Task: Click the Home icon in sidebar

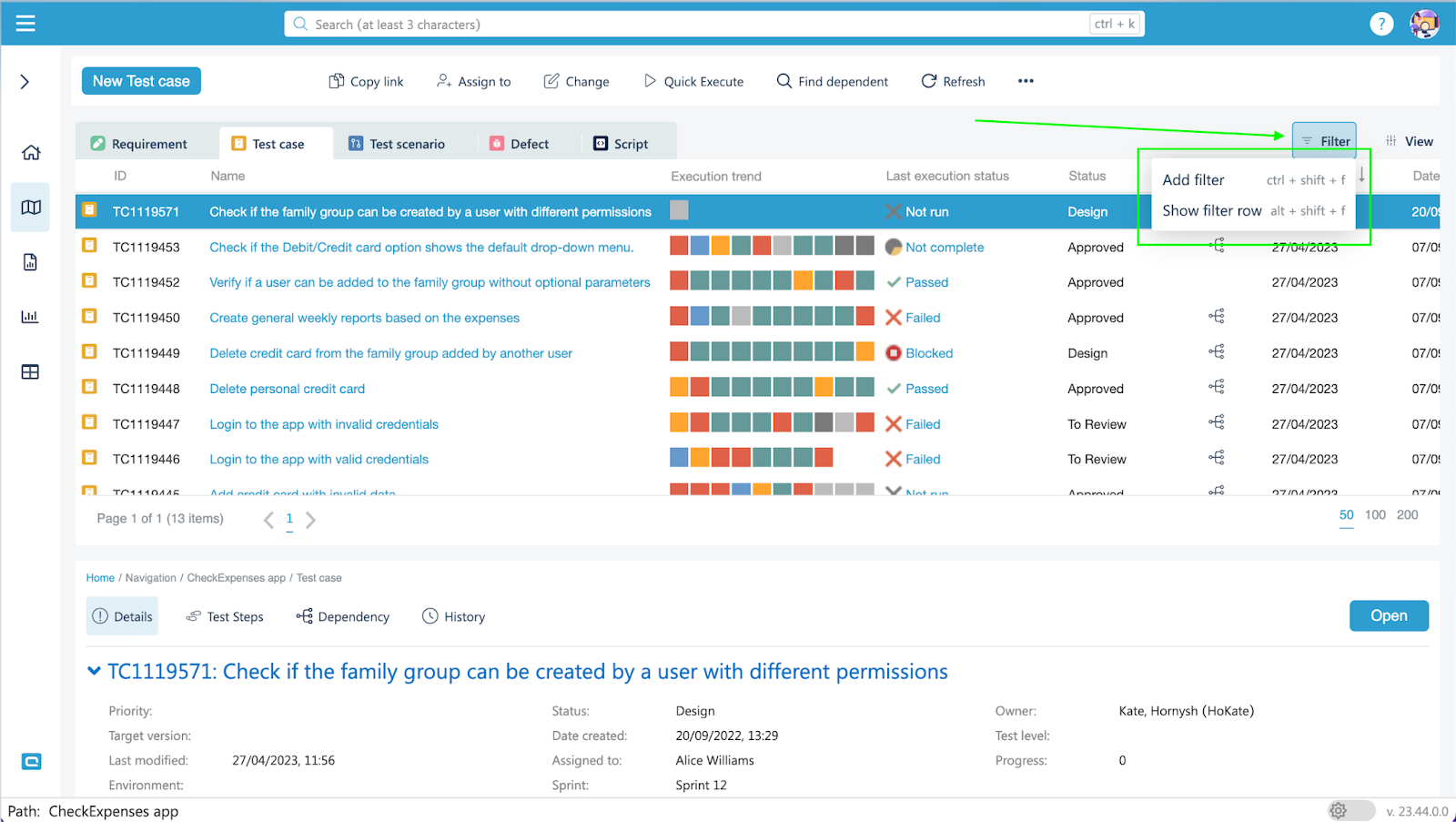Action: [x=31, y=152]
